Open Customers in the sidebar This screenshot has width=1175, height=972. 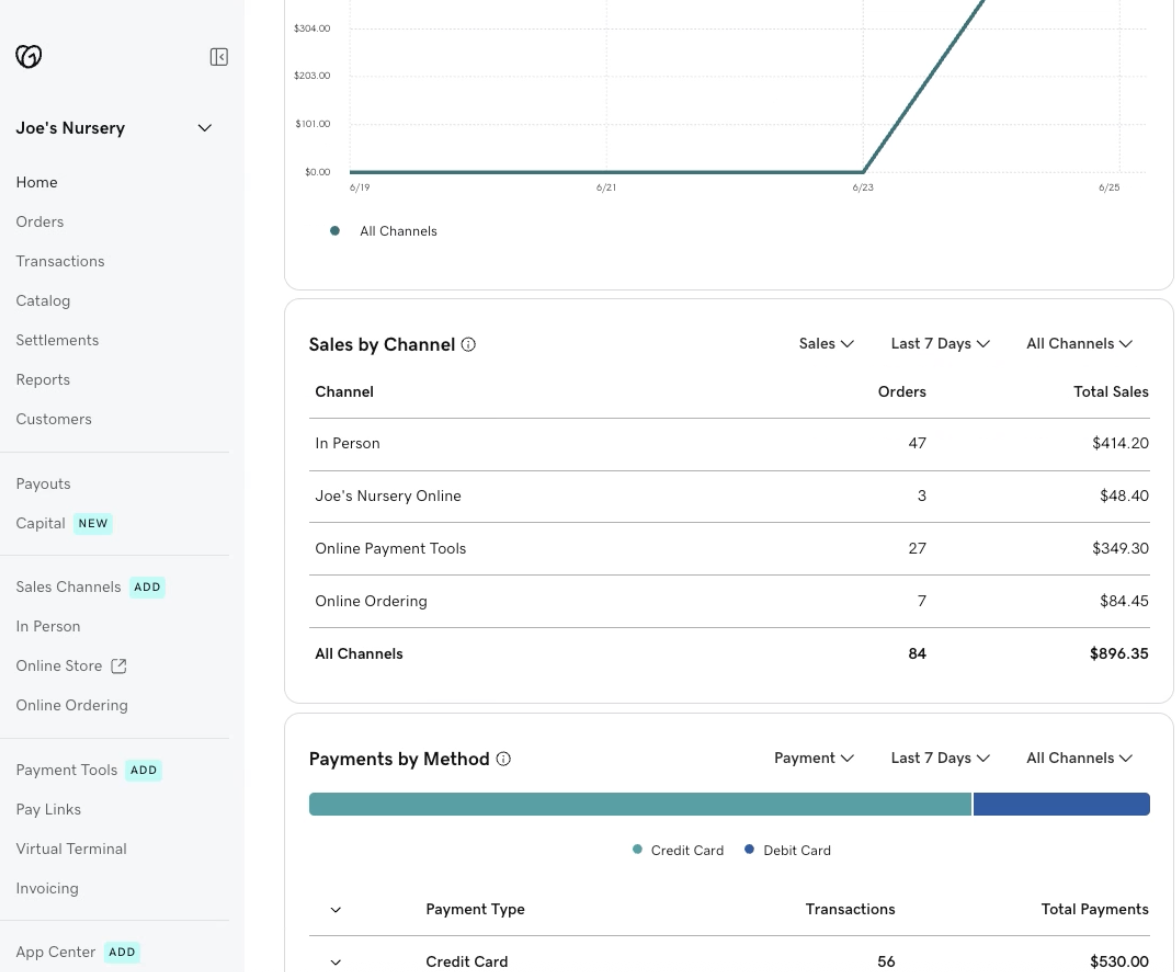tap(54, 419)
